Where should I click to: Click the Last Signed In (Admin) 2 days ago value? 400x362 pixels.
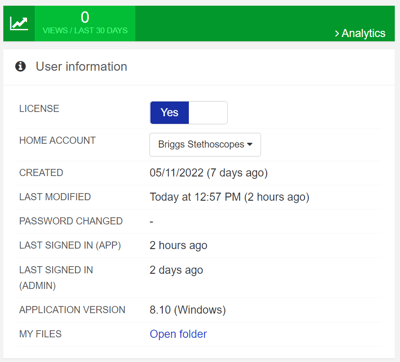pyautogui.click(x=176, y=270)
